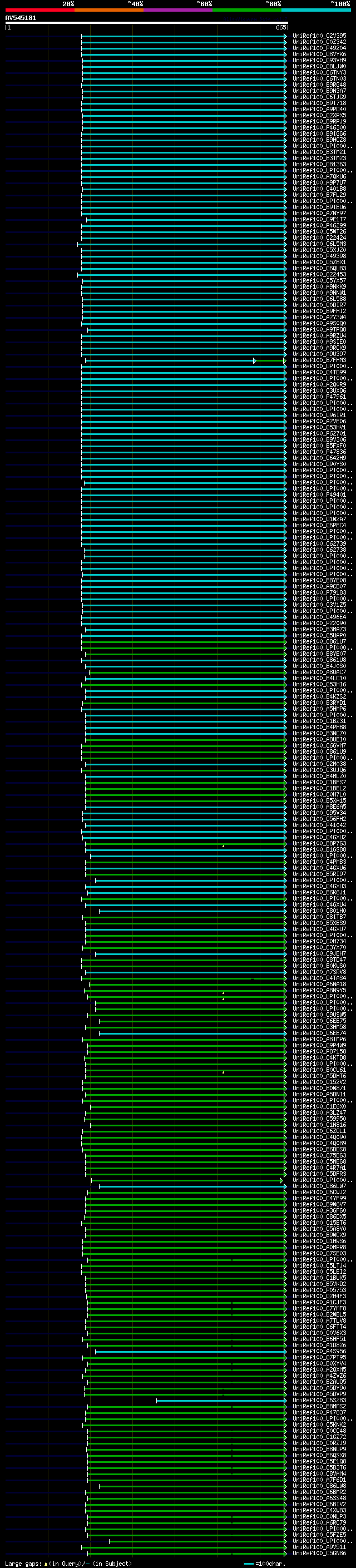Click UniRef100_P05753 label
Viewport: 356px width, 1568px height.
click(x=319, y=1290)
